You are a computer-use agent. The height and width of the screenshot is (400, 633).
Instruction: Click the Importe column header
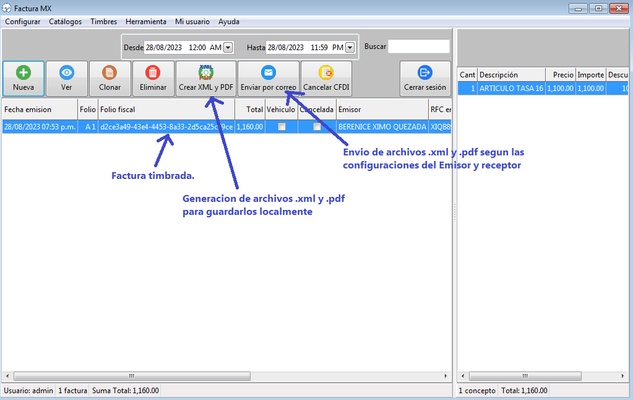click(x=590, y=75)
